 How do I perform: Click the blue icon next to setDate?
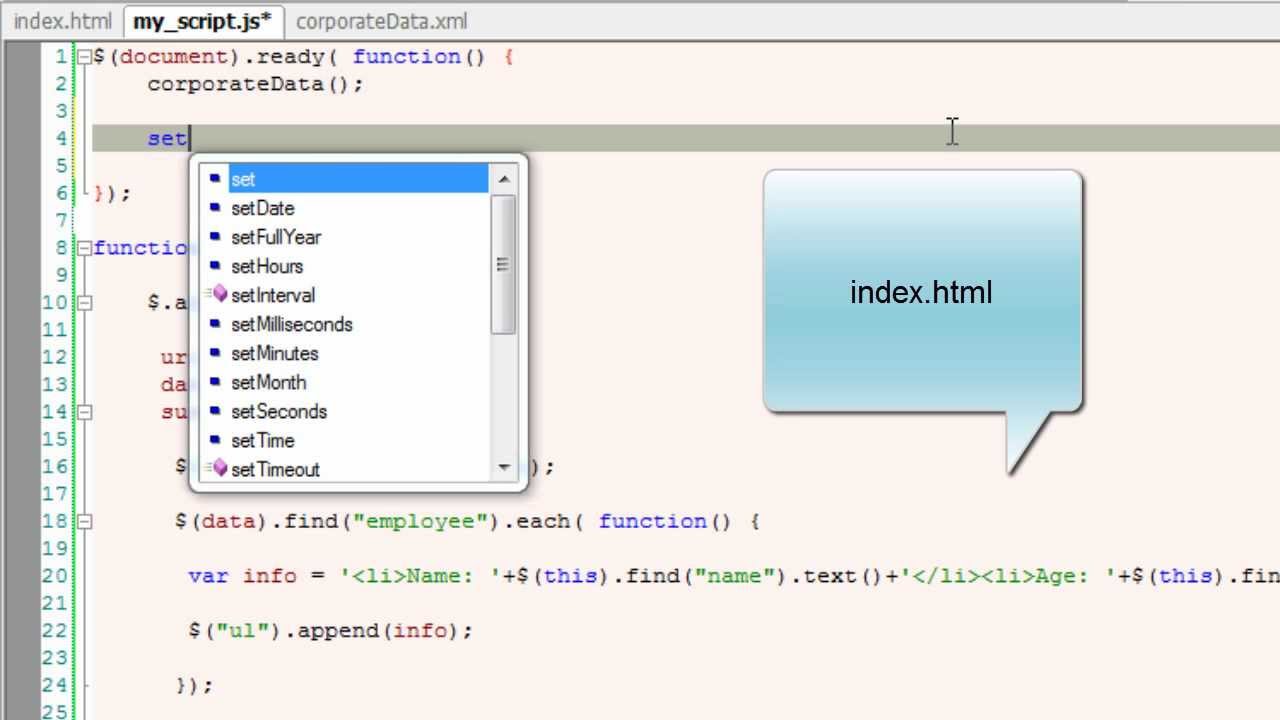pos(215,208)
